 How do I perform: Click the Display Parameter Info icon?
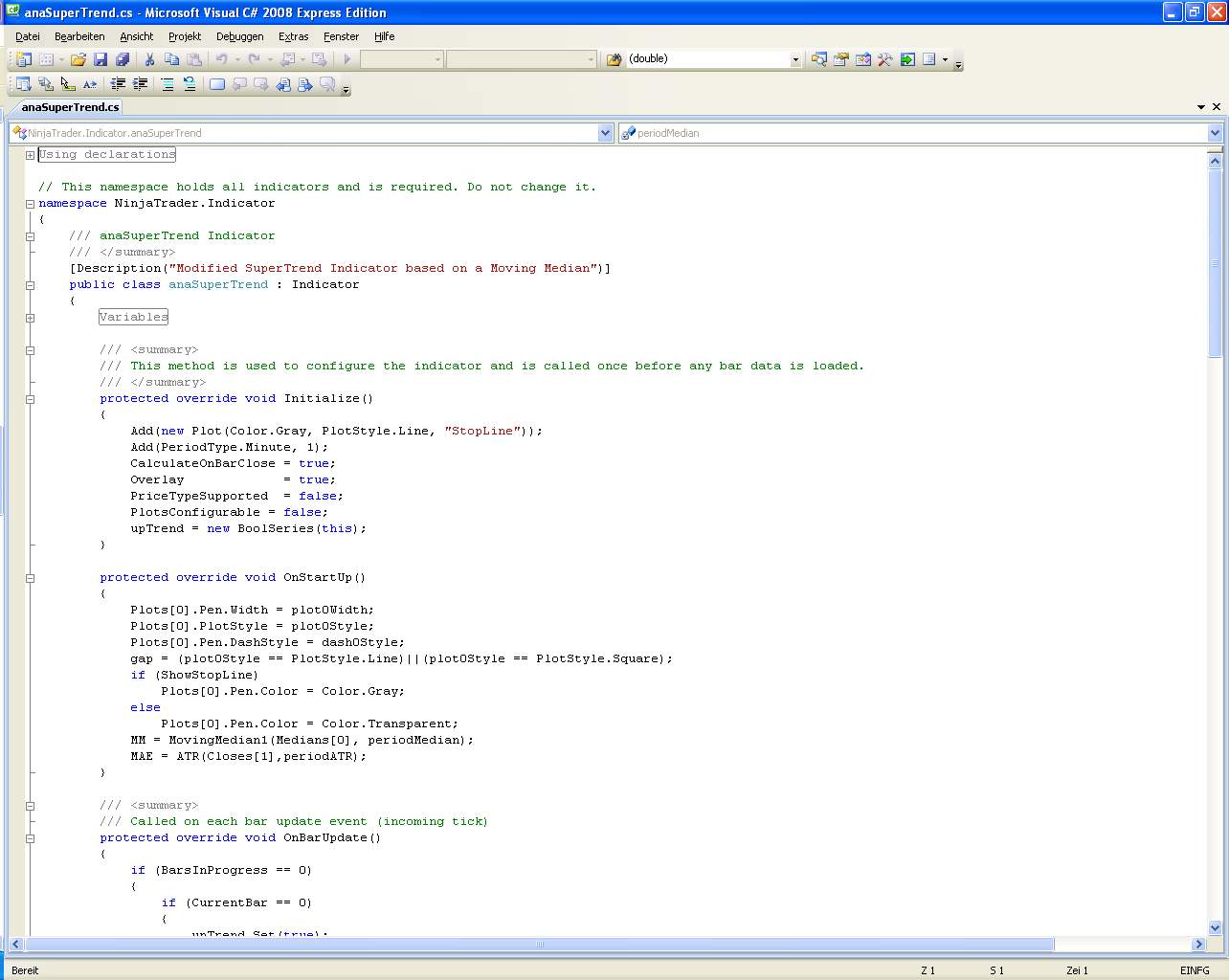coord(46,84)
